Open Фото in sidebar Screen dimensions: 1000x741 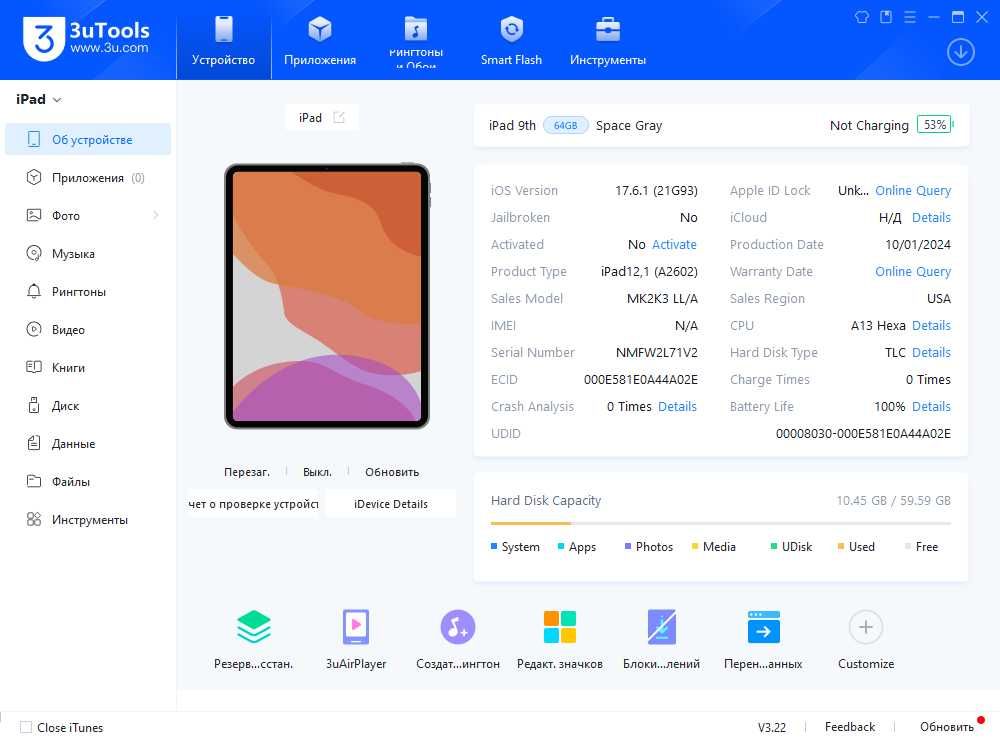pos(88,216)
